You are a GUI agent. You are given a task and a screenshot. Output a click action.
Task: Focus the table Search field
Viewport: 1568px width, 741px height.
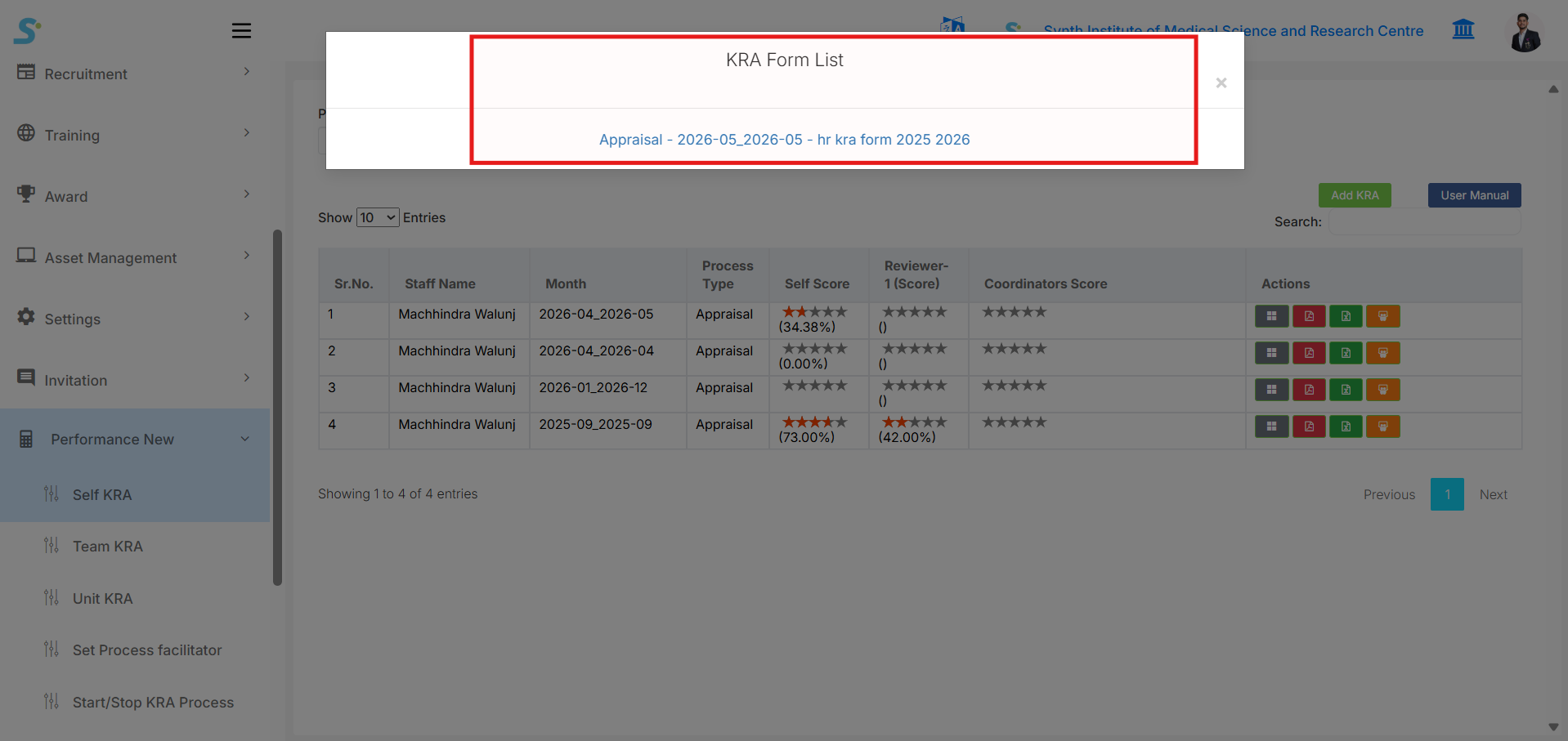[1425, 222]
